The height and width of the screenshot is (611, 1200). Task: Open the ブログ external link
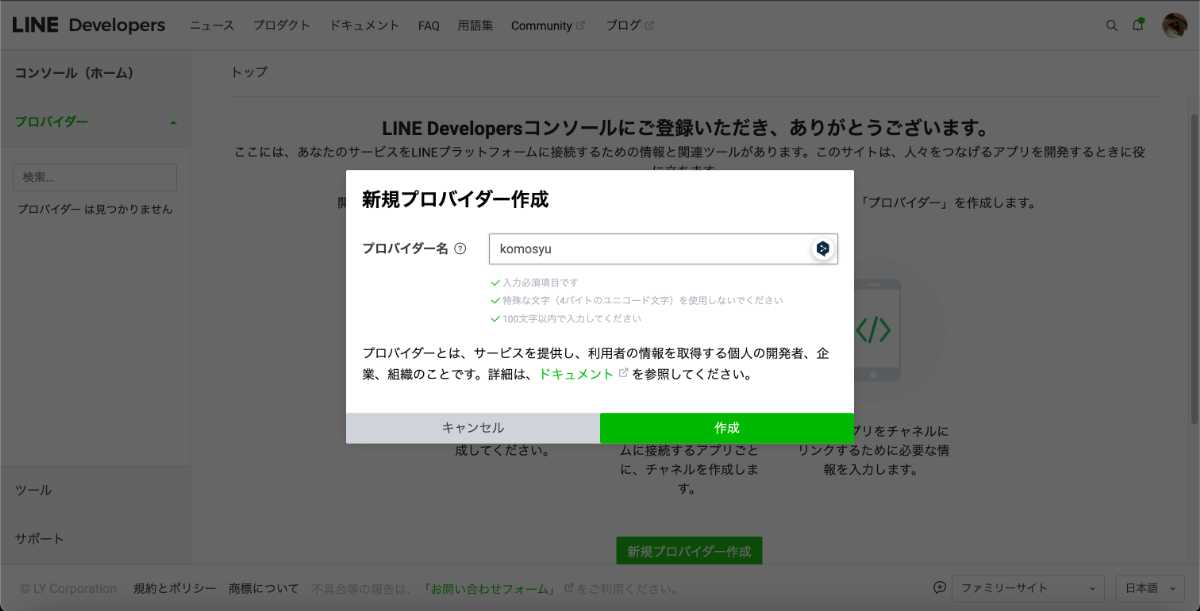click(x=629, y=26)
